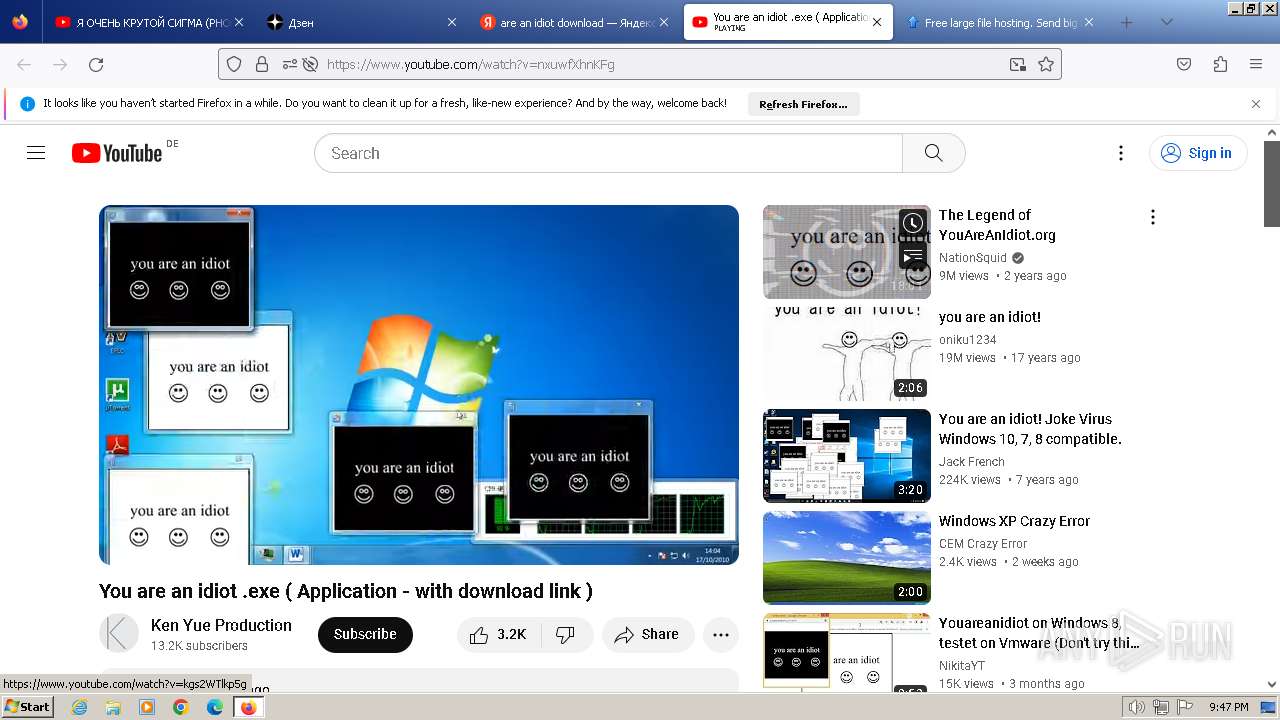Viewport: 1280px width, 720px height.
Task: Launch Google Chrome from taskbar
Action: tap(181, 707)
